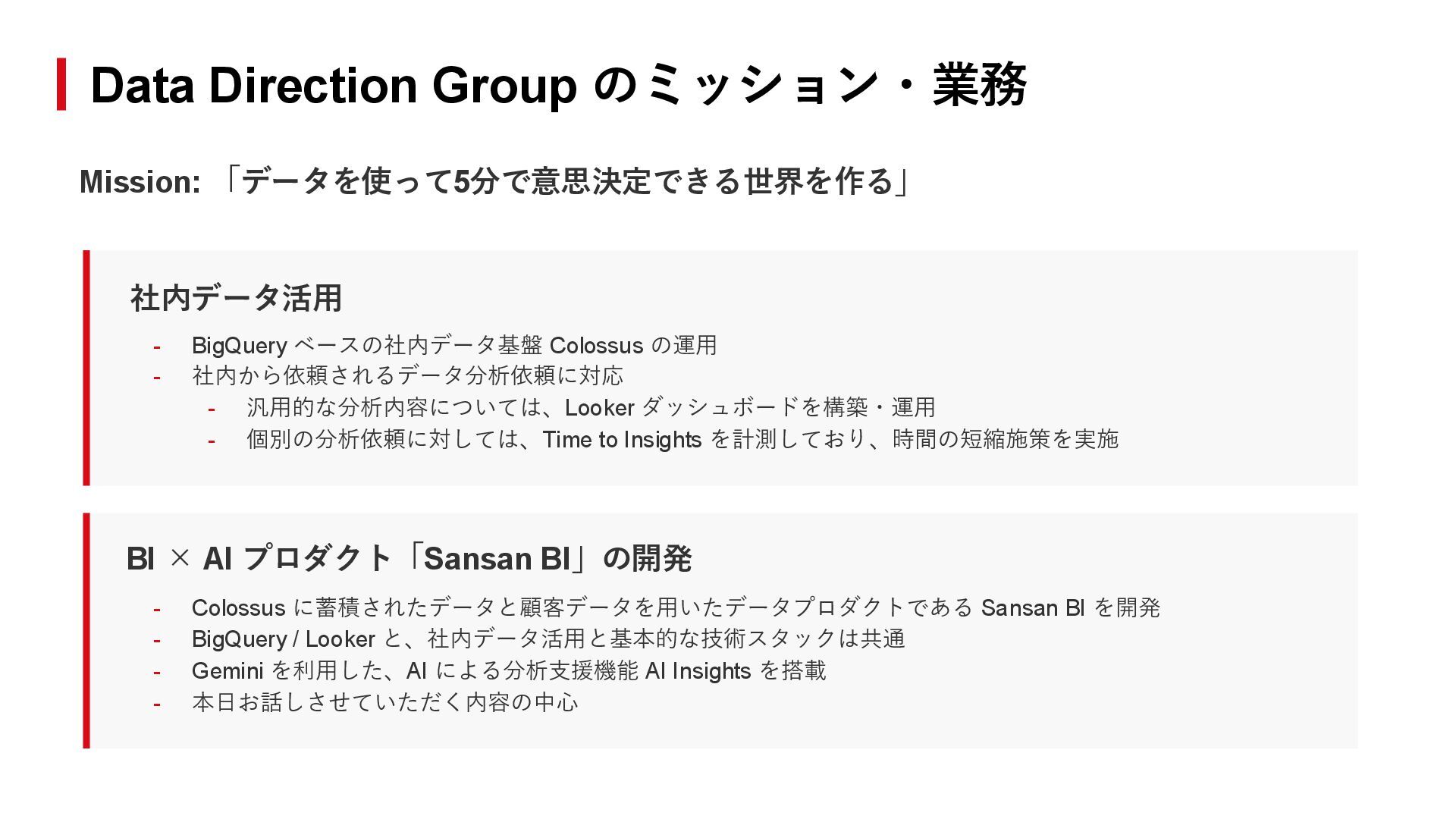Click the heading containing "Sansan BI" の開発

coord(409,559)
